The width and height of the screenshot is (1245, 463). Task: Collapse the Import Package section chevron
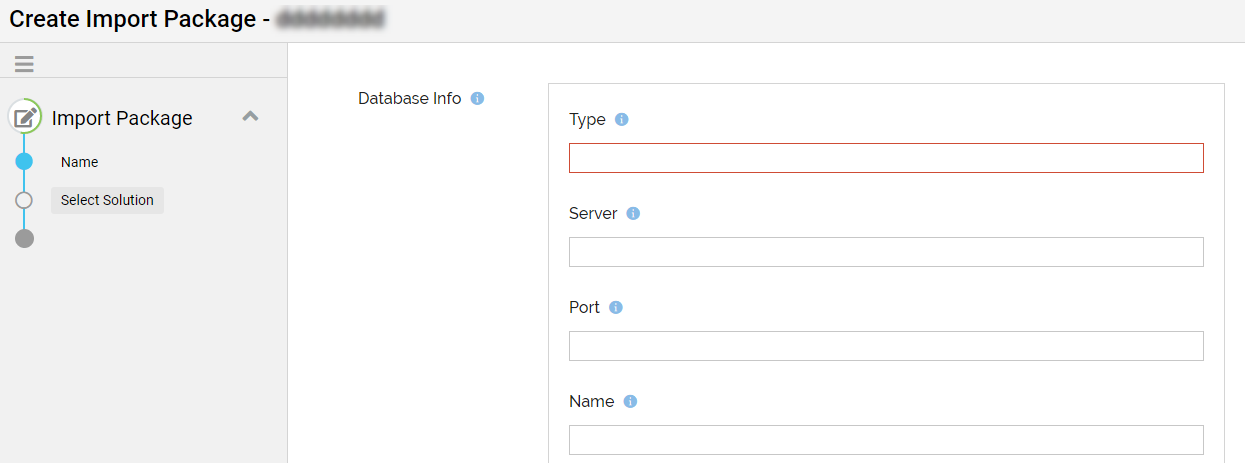coord(251,117)
